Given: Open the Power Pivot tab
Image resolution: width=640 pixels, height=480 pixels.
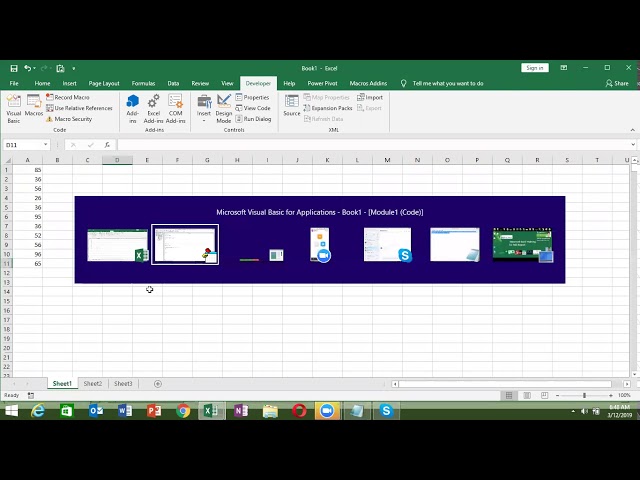Looking at the screenshot, I should coord(322,83).
